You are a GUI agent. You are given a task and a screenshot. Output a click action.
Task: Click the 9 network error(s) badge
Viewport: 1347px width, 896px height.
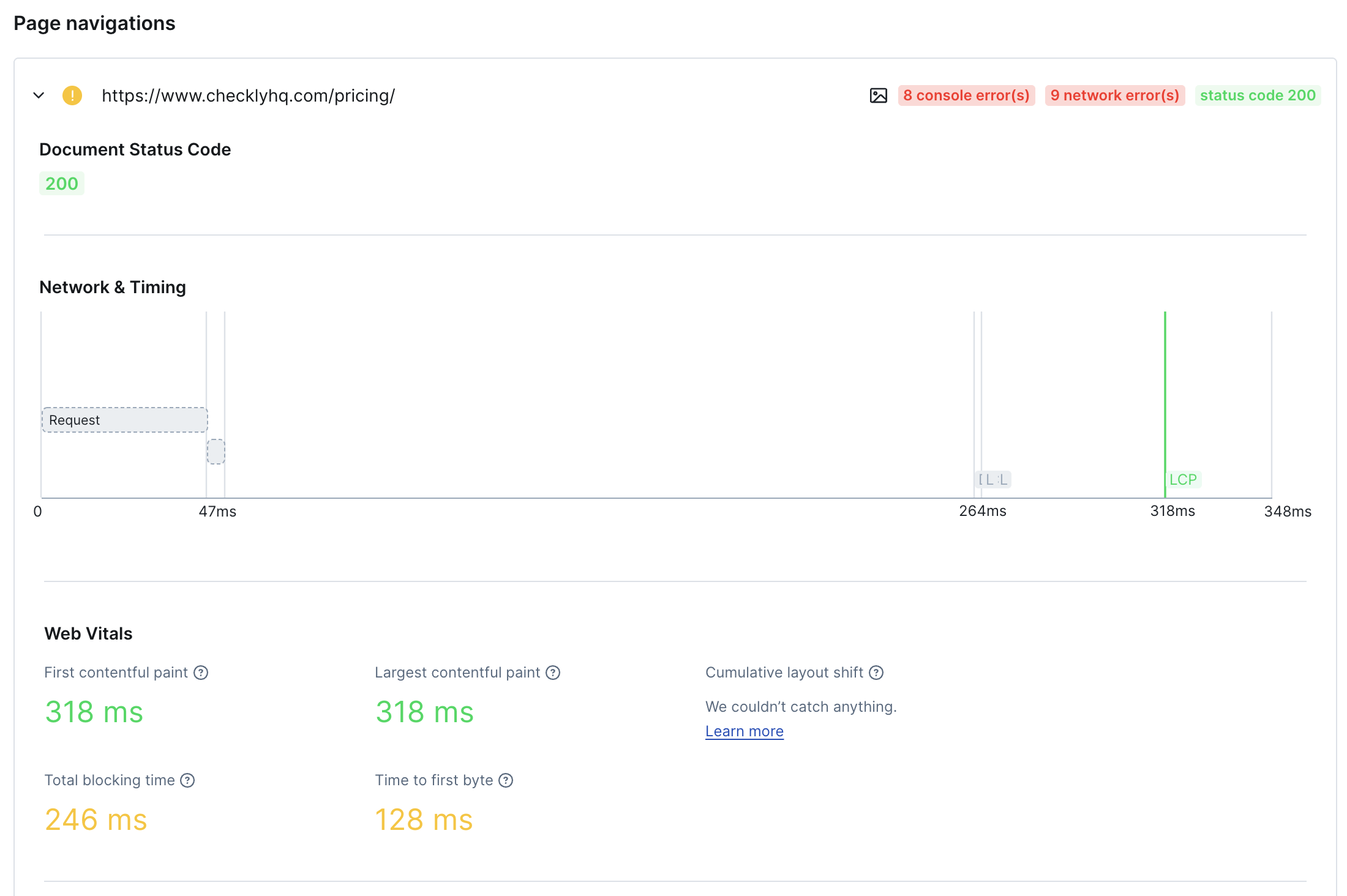(x=1114, y=95)
